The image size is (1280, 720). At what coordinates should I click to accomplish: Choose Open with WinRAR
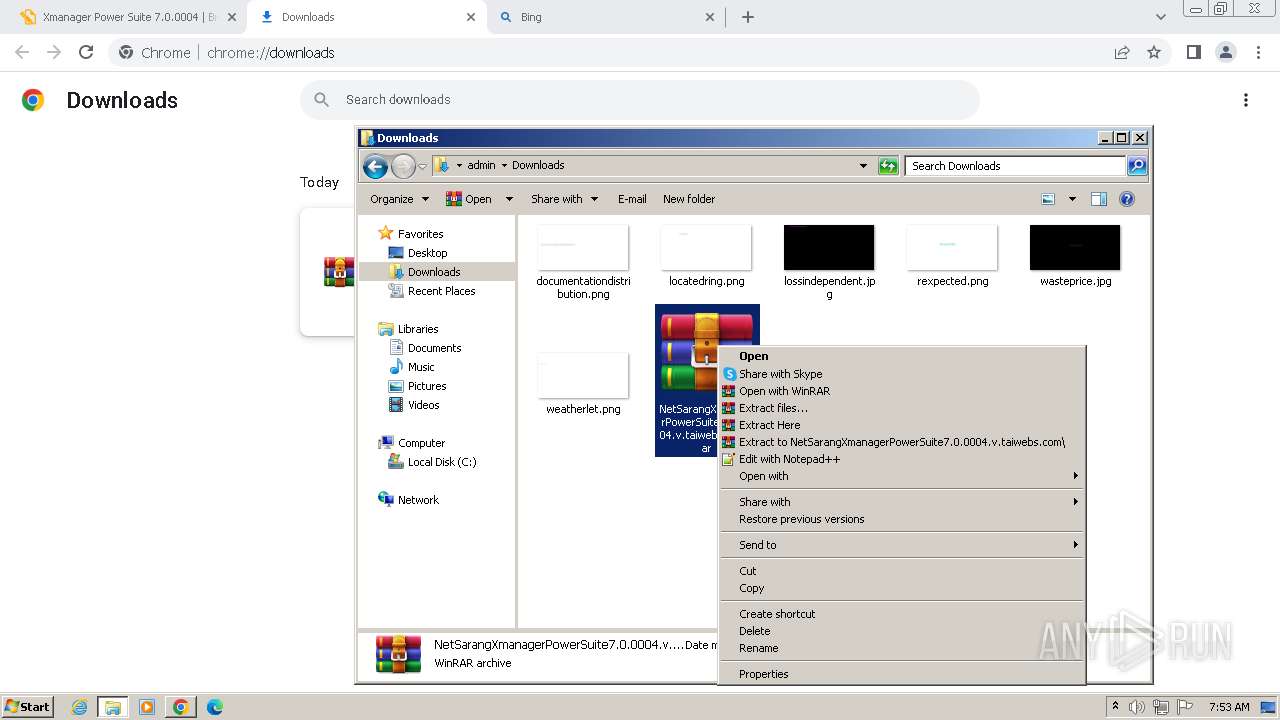(902, 391)
